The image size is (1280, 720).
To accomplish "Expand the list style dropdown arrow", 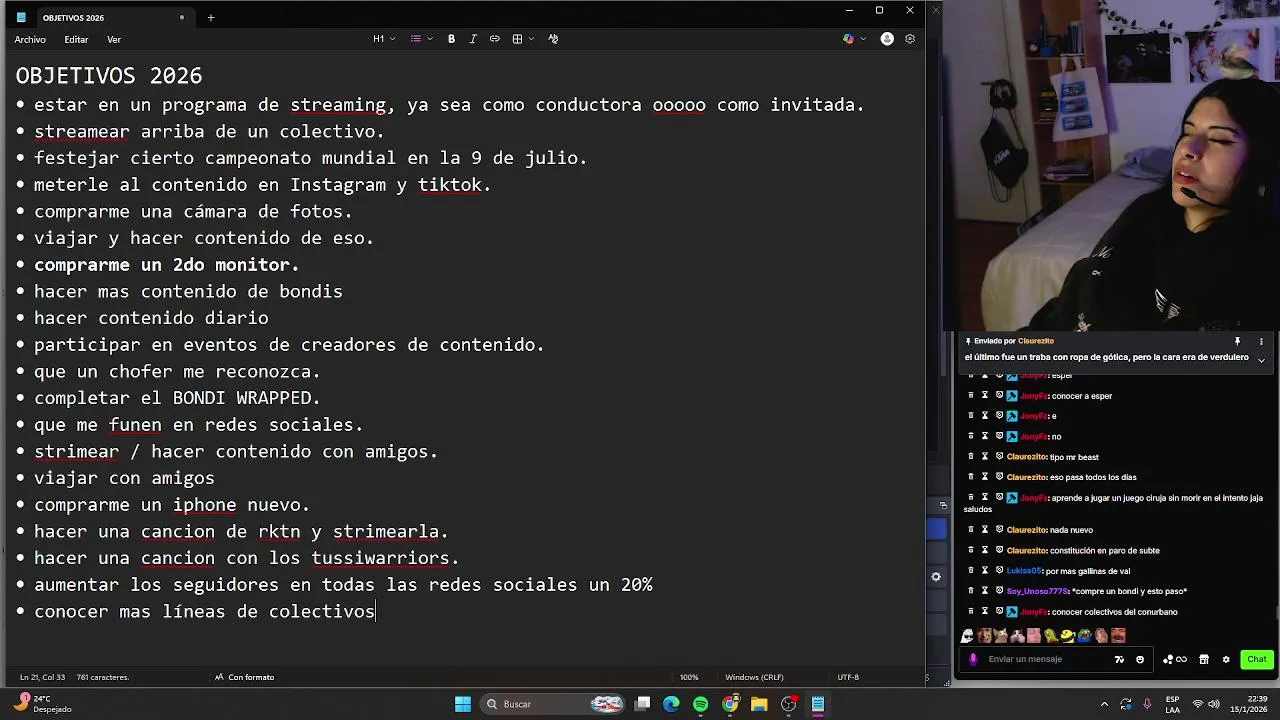I will [x=430, y=39].
